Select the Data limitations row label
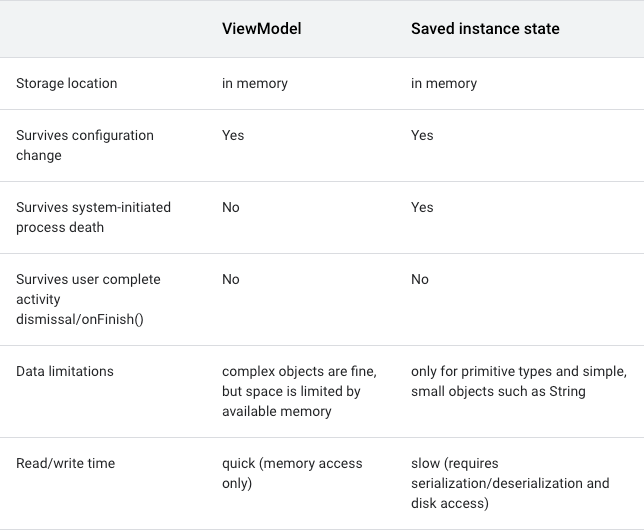The width and height of the screenshot is (644, 530). [65, 371]
